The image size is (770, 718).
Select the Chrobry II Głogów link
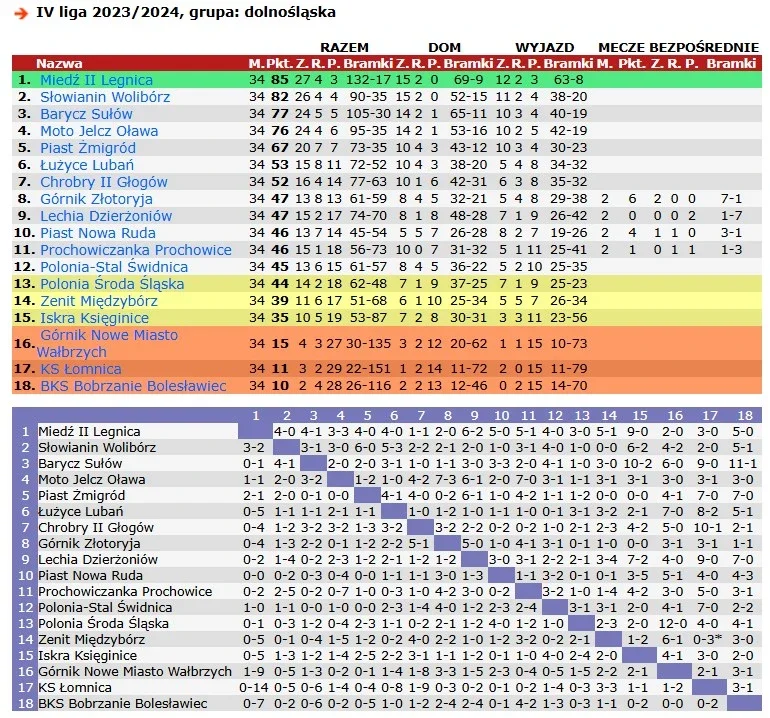click(104, 182)
